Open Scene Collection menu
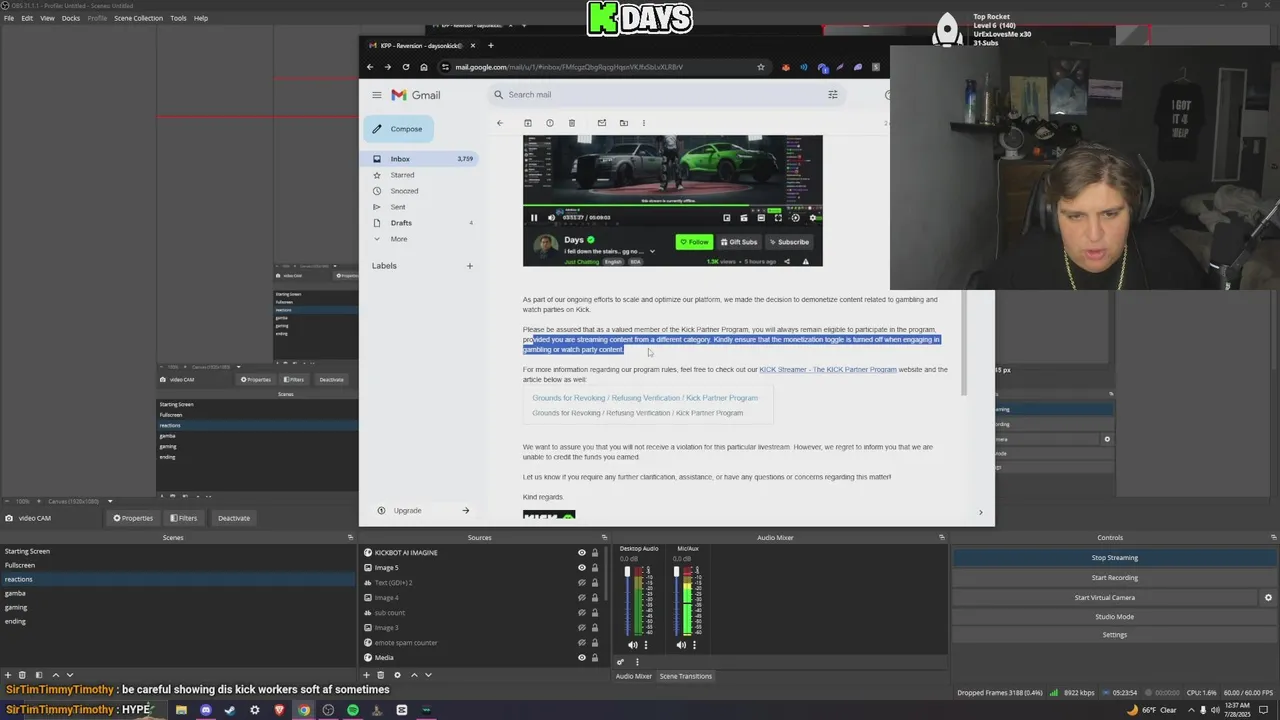Image resolution: width=1280 pixels, height=720 pixels. (138, 18)
